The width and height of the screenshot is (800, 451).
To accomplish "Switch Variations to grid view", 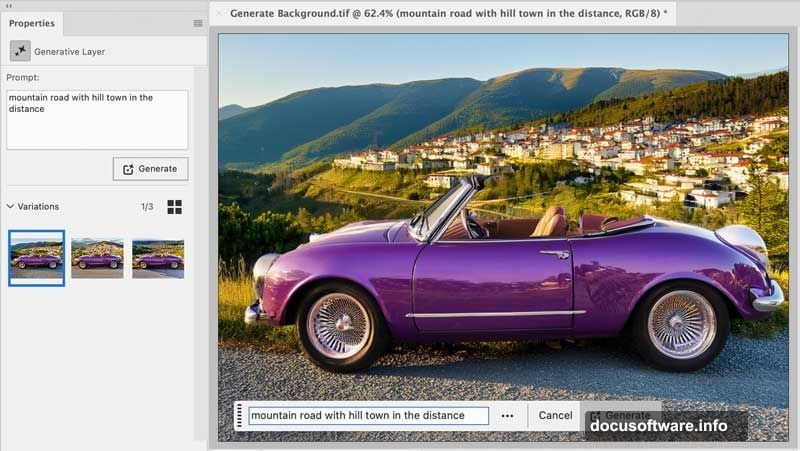I will (175, 207).
